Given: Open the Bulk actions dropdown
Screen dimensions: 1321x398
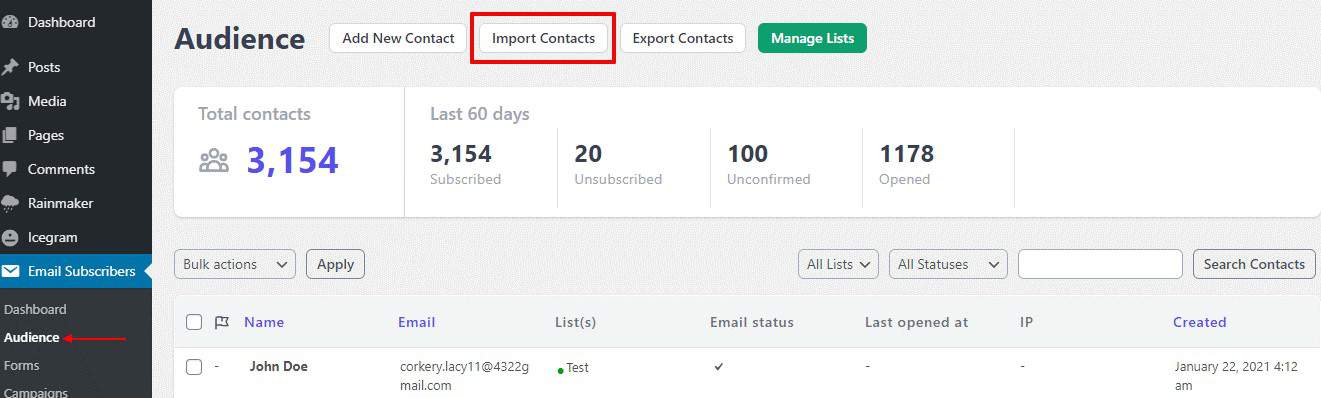Looking at the screenshot, I should click(235, 264).
